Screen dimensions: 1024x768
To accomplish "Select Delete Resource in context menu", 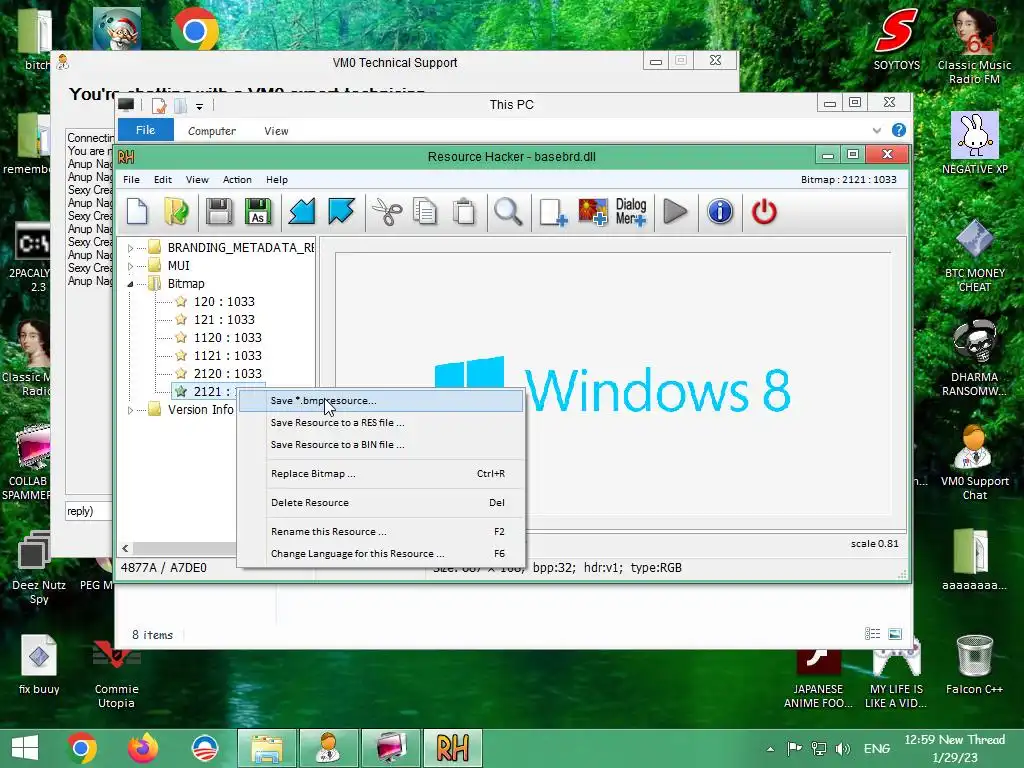I will tap(381, 502).
